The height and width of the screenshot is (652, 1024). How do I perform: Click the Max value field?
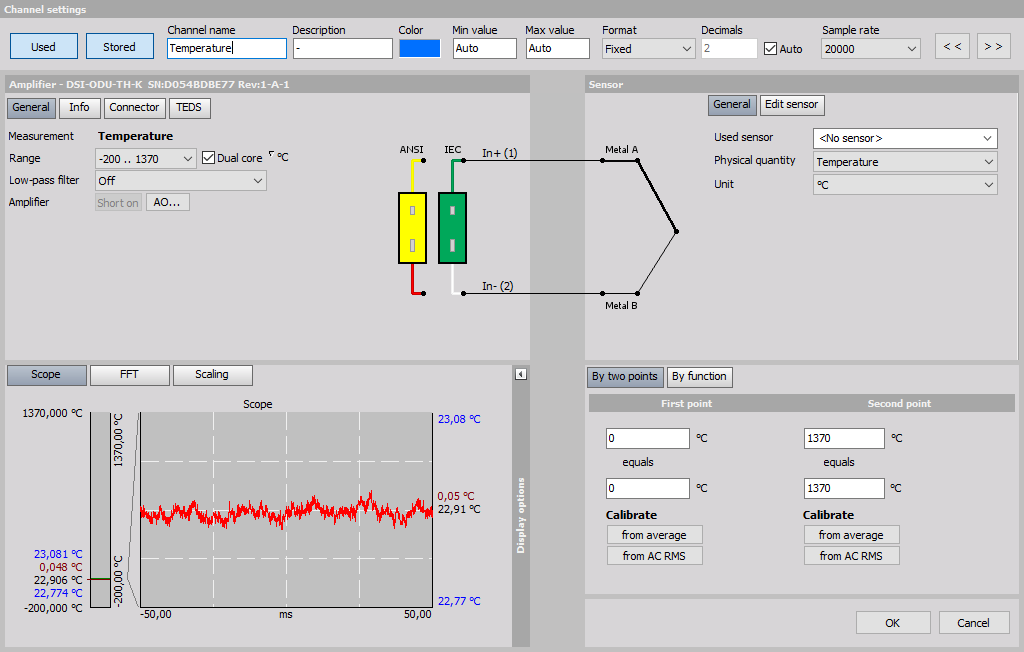click(558, 48)
